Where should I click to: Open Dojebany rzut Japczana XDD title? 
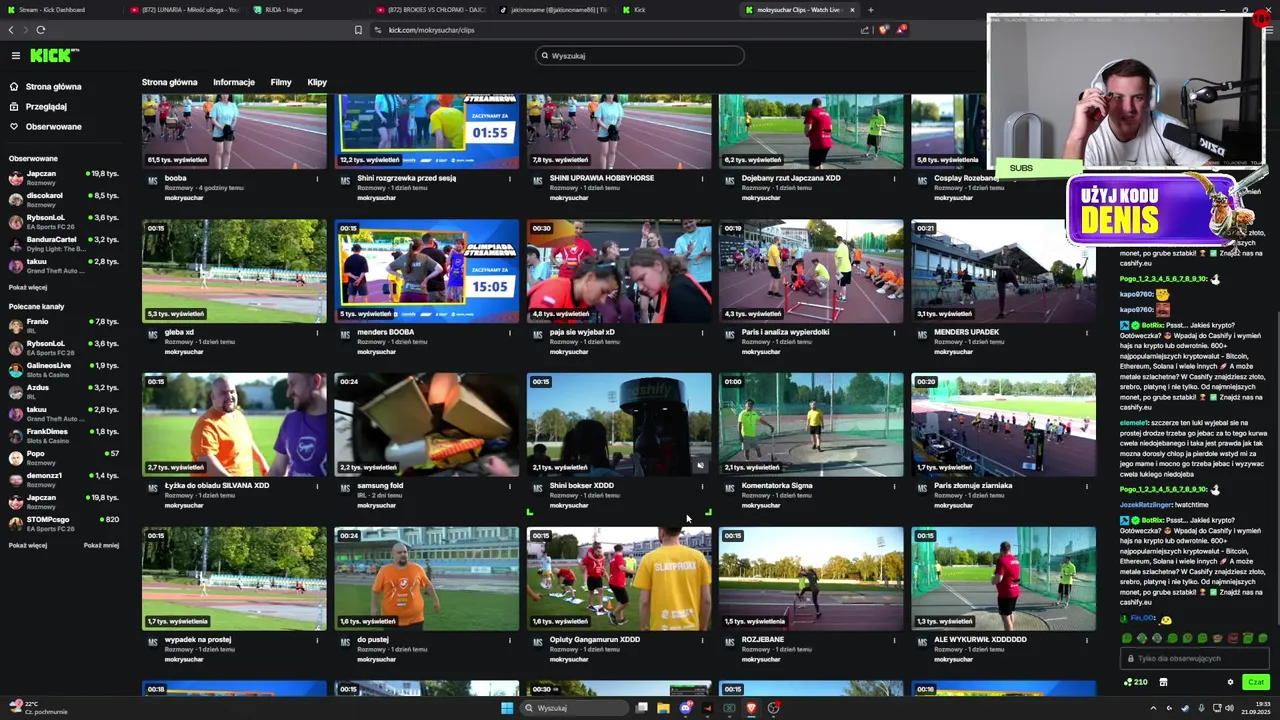pos(791,178)
